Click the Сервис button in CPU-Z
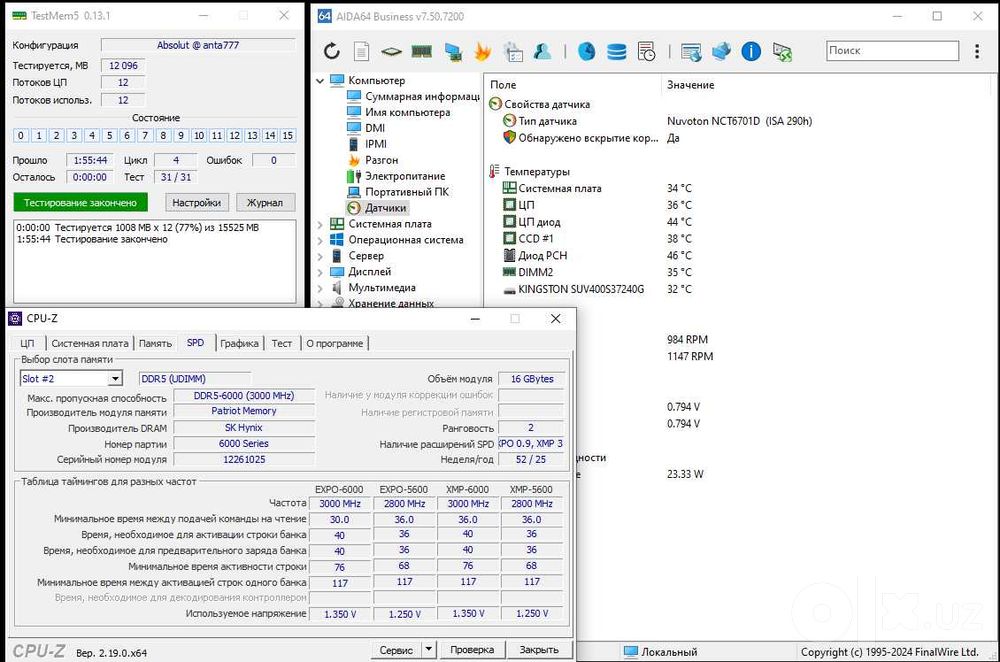Image resolution: width=1000 pixels, height=662 pixels. coord(396,650)
